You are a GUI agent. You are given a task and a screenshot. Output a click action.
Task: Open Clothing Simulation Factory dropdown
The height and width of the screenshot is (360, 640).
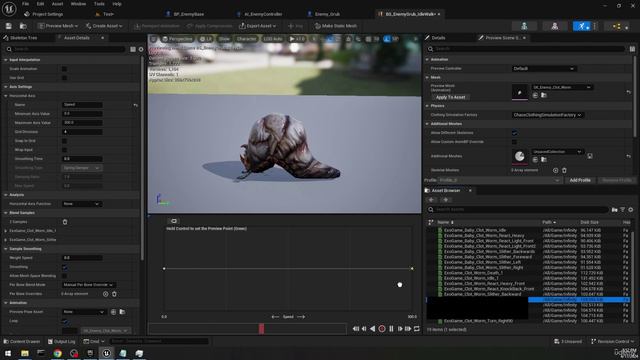[x=547, y=115]
